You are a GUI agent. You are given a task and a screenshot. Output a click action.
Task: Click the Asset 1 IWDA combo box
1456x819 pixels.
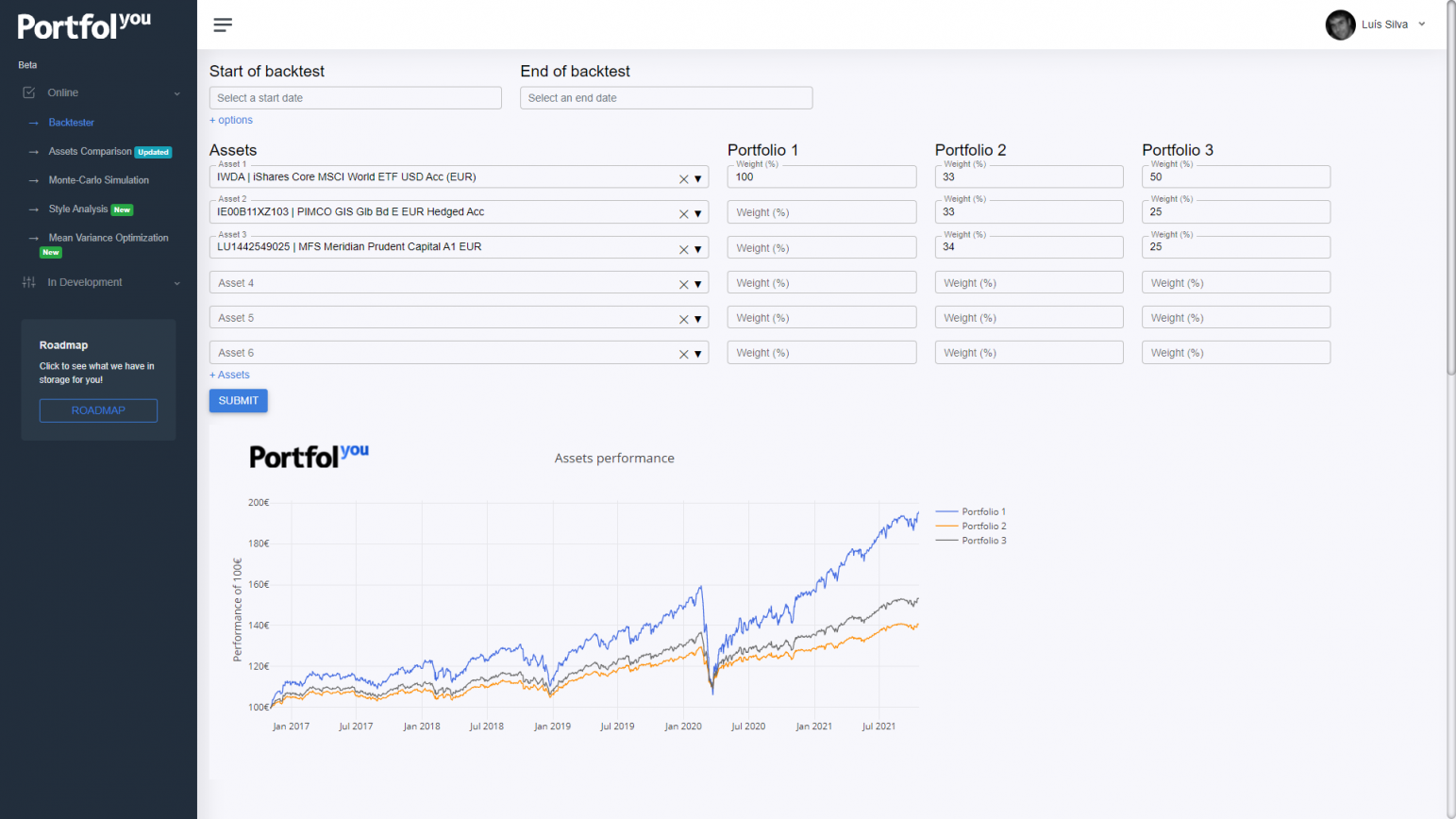[x=459, y=176]
